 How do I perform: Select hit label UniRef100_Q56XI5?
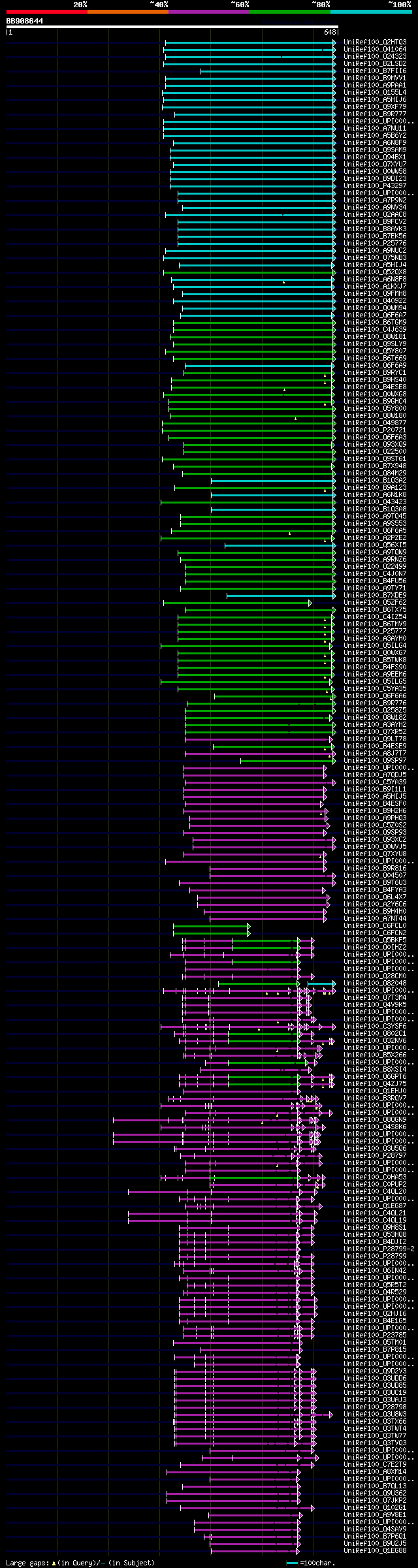375,545
